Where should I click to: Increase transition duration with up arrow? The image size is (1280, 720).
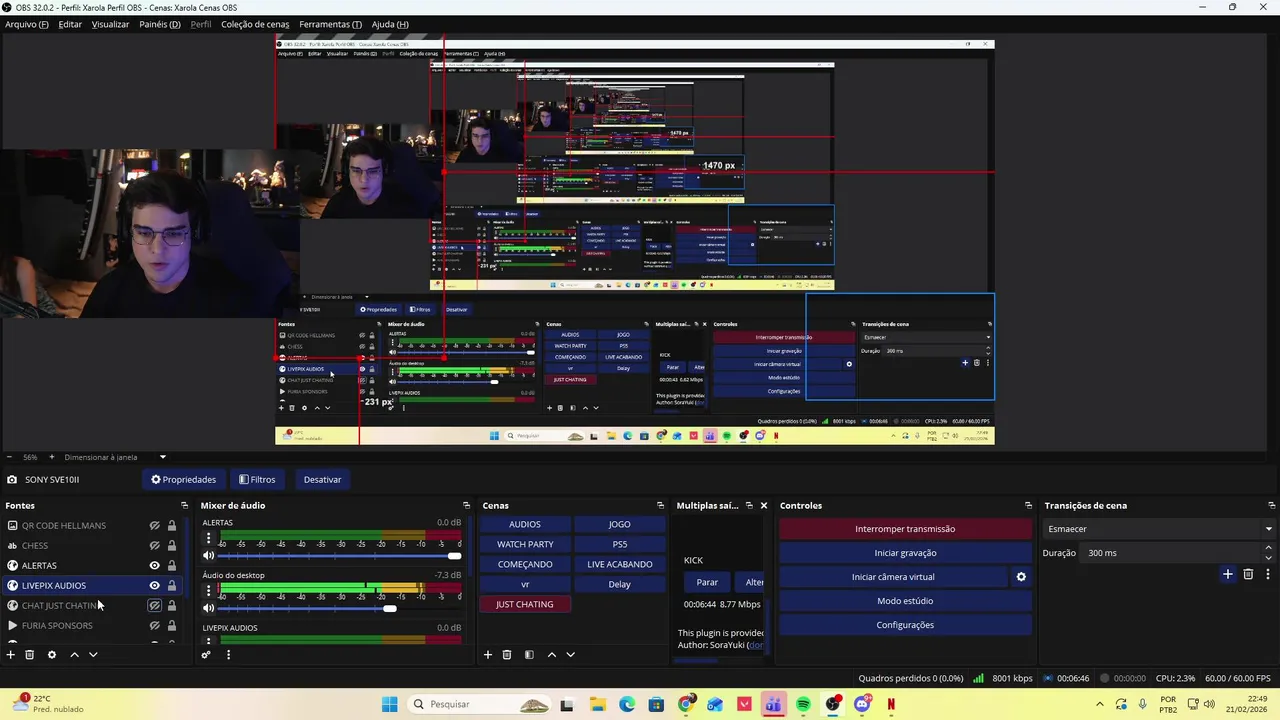(1268, 548)
